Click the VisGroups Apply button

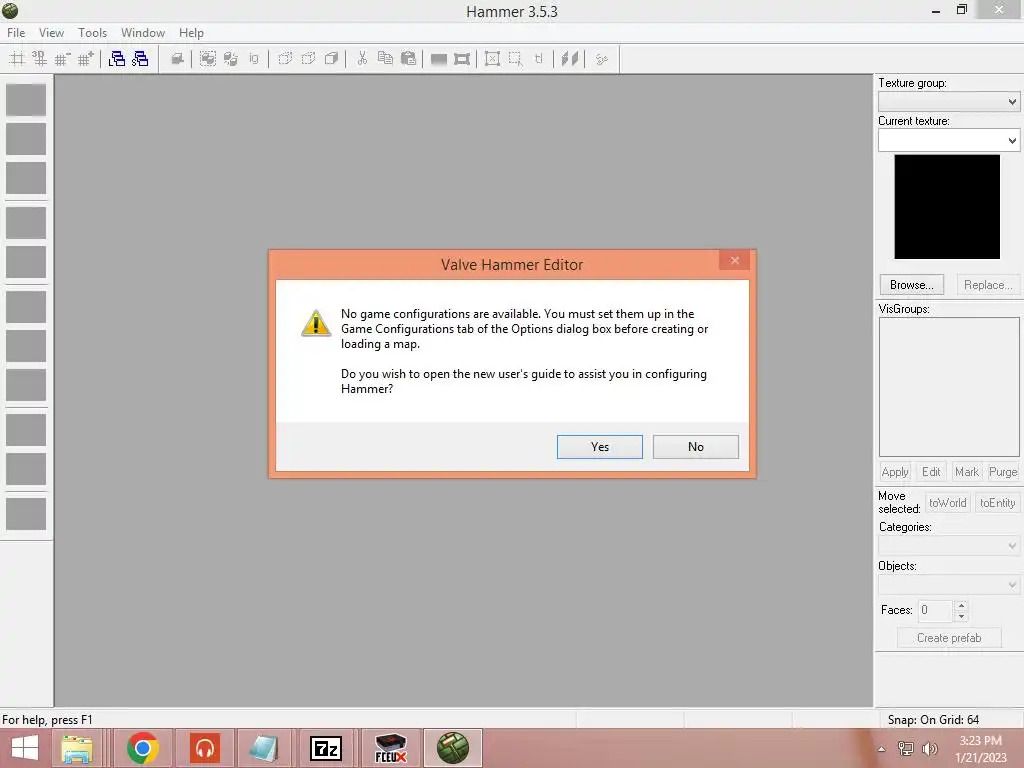click(895, 472)
